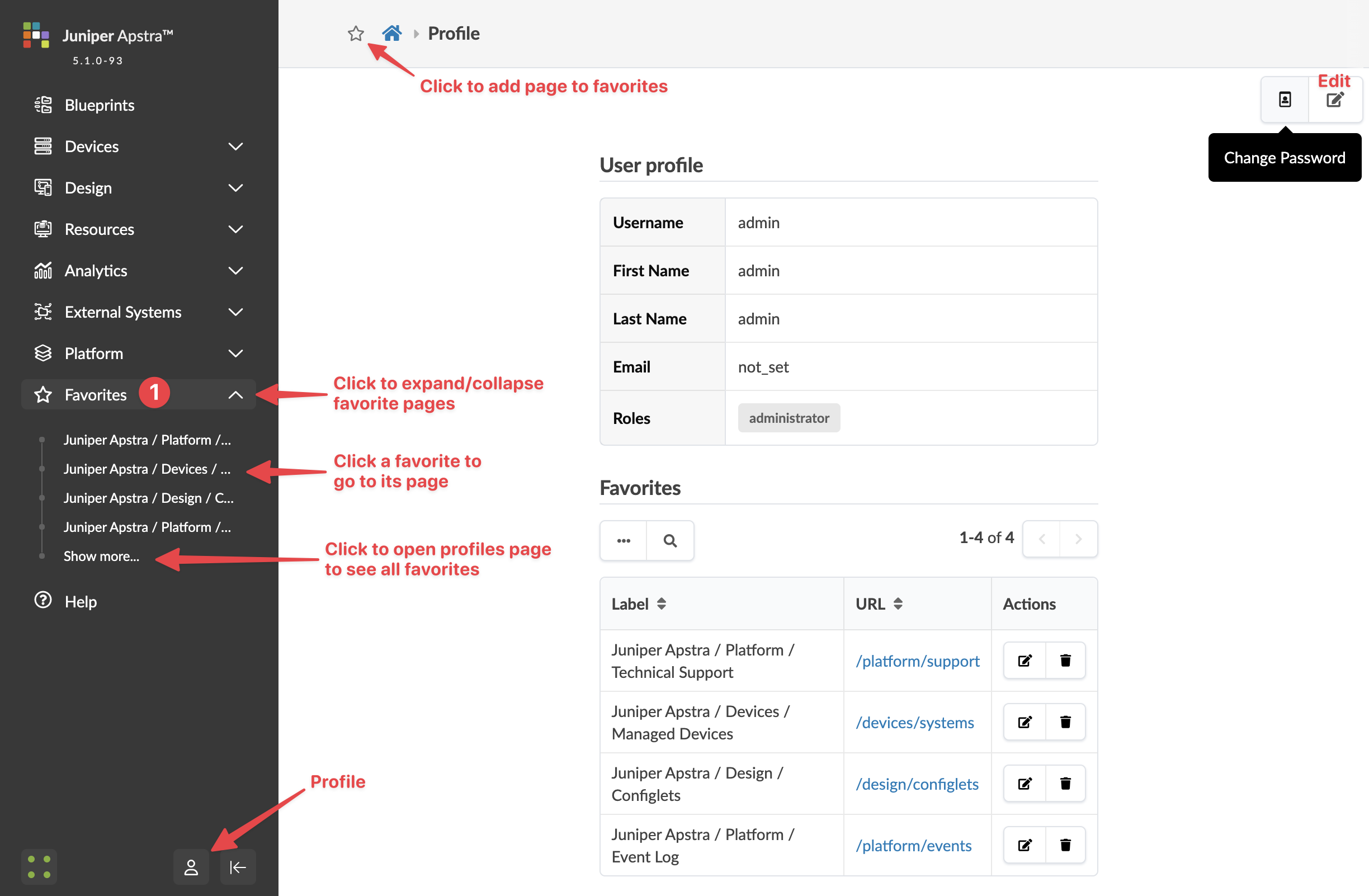Image resolution: width=1369 pixels, height=896 pixels.
Task: Click the star to add page to favorites
Action: (356, 34)
